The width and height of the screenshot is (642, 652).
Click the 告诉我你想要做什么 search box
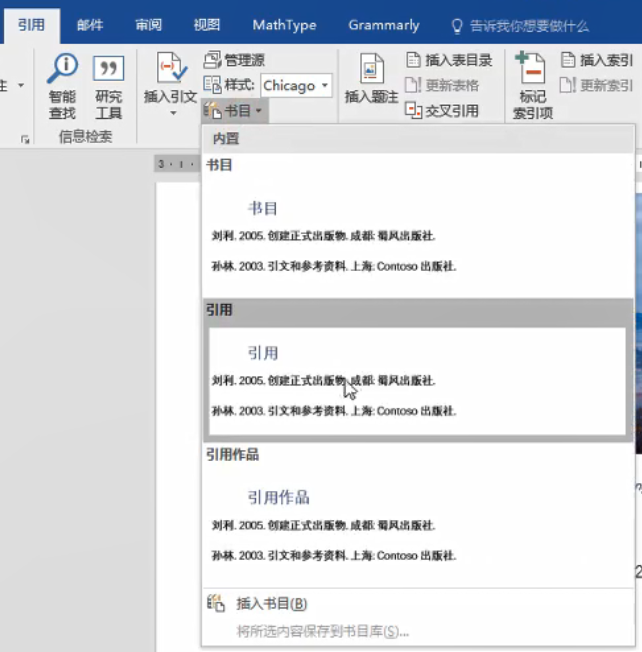[529, 26]
